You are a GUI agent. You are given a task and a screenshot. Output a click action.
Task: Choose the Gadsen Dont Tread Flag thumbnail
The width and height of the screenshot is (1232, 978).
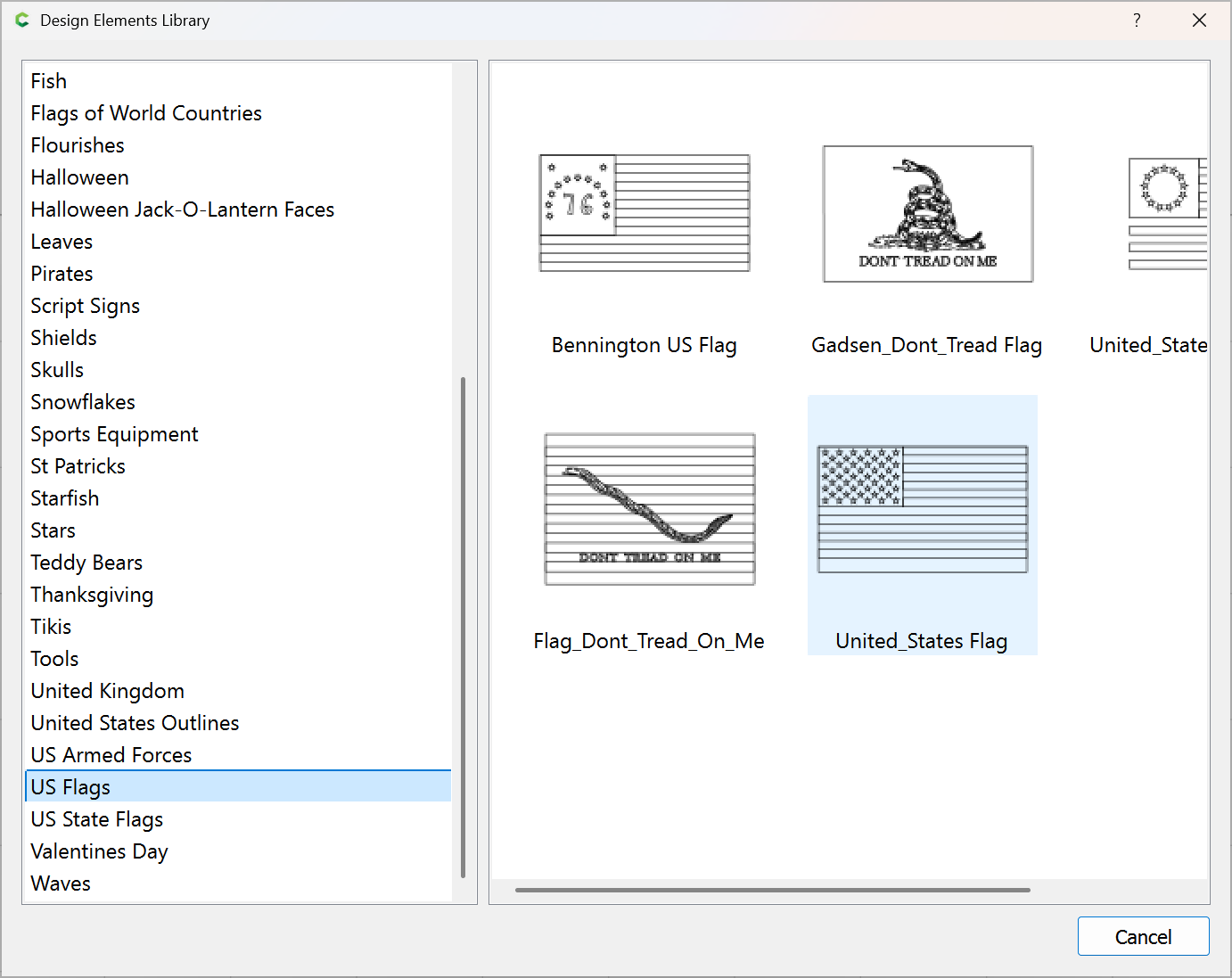(x=927, y=214)
